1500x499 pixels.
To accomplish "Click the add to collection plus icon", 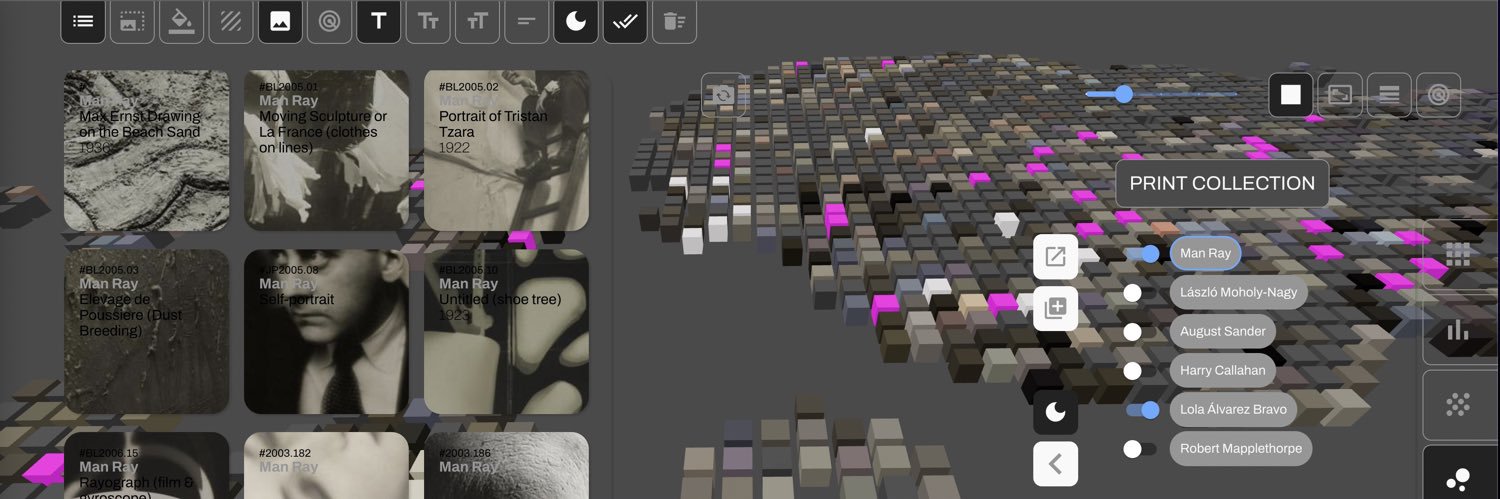I will [1055, 308].
